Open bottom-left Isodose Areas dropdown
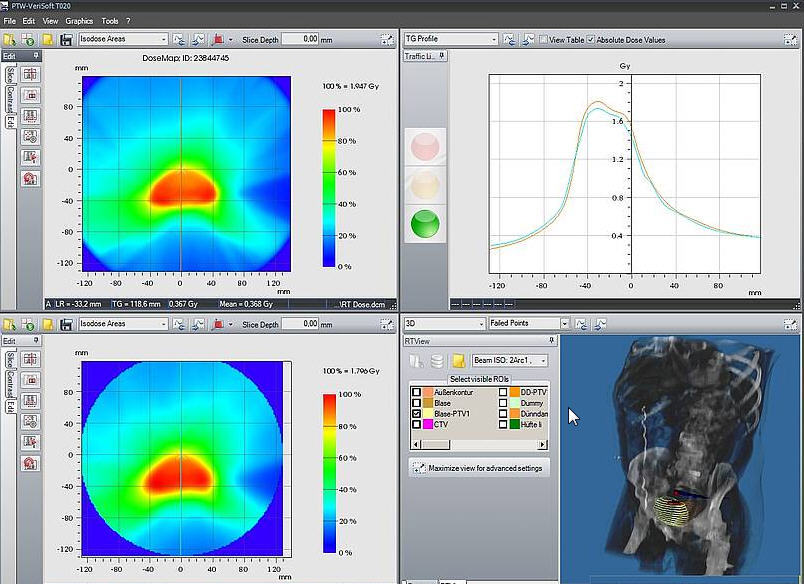Viewport: 804px width, 584px height. tap(123, 324)
